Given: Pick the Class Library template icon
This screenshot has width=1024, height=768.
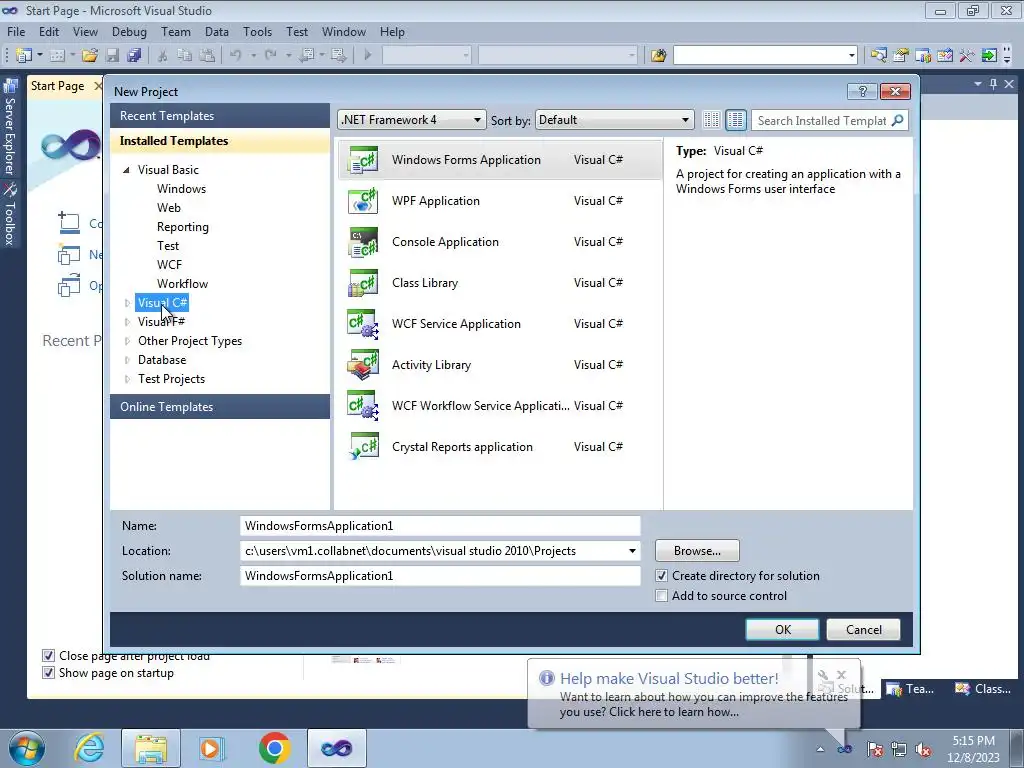Looking at the screenshot, I should 363,283.
